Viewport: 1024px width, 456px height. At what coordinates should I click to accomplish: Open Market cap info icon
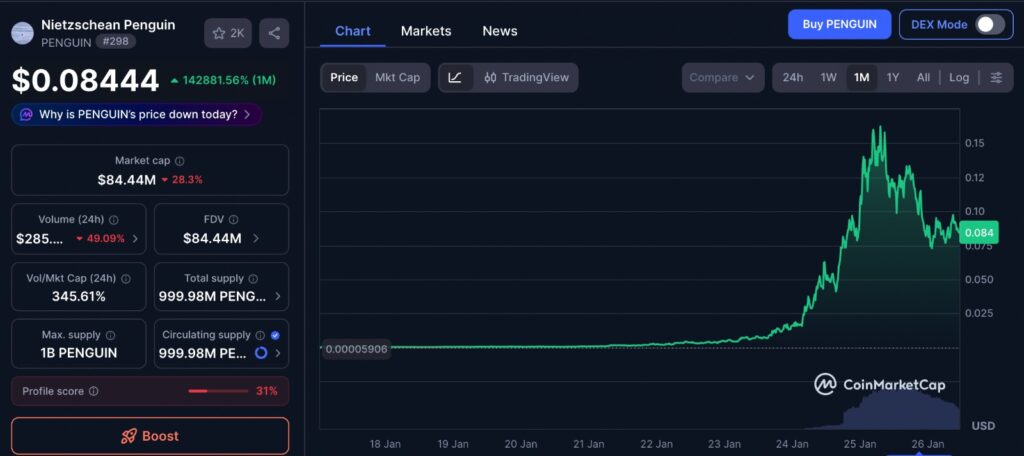[x=180, y=161]
